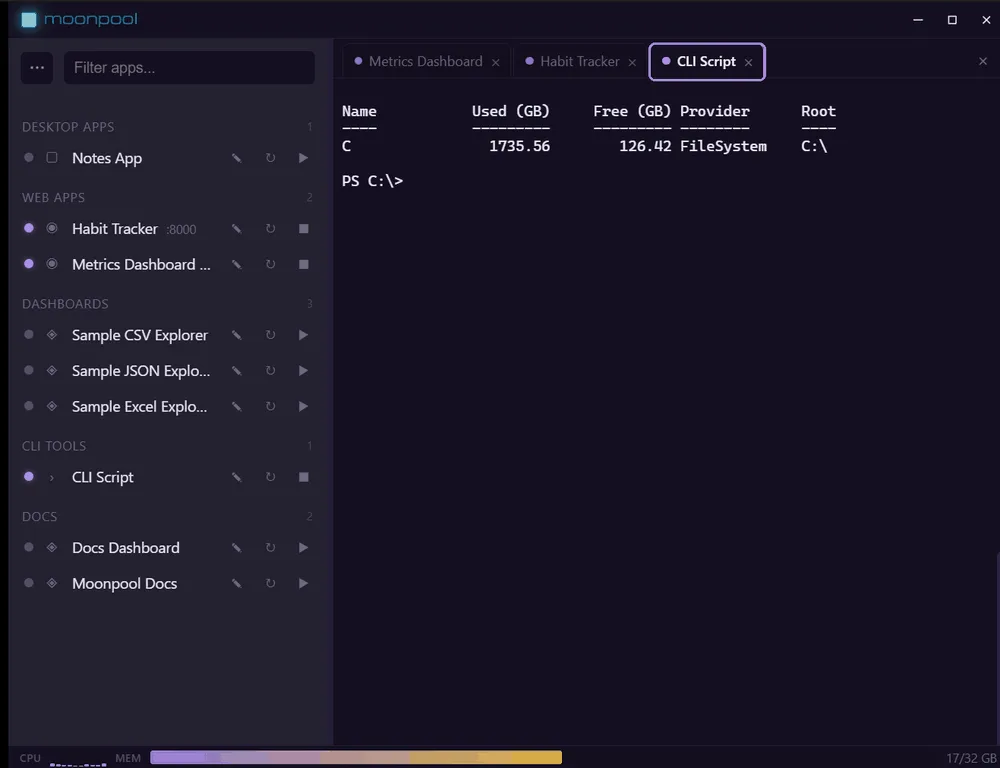Launch Moonpool Docs with play icon

click(304, 584)
